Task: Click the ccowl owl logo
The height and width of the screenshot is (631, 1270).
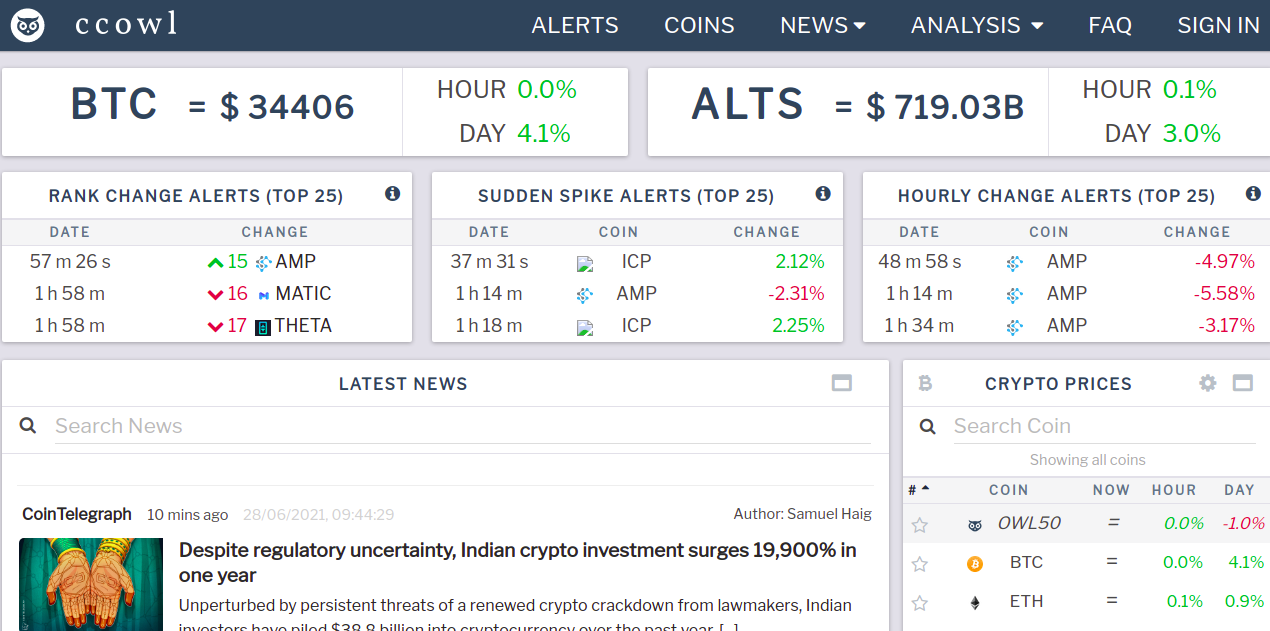Action: 27,25
